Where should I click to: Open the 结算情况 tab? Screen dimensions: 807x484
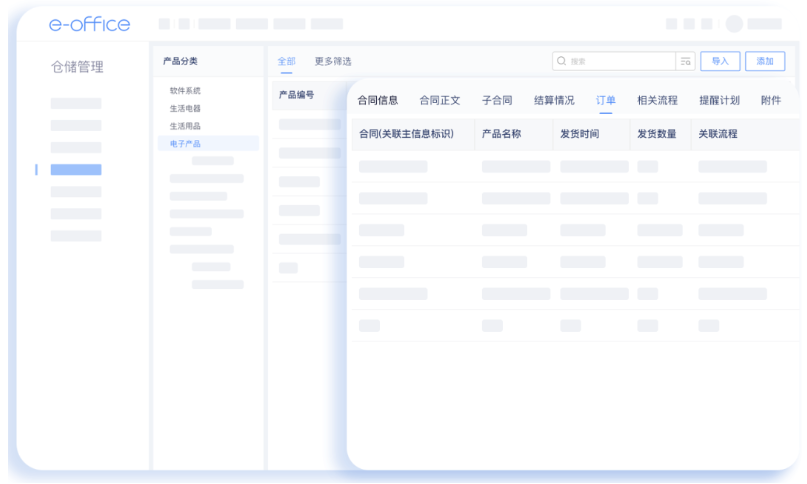coord(554,100)
